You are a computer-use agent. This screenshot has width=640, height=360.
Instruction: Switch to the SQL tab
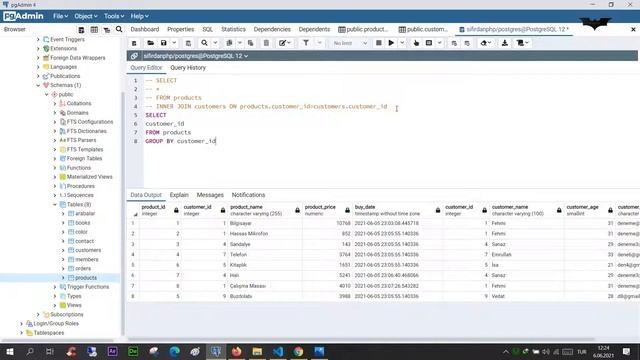pyautogui.click(x=207, y=29)
